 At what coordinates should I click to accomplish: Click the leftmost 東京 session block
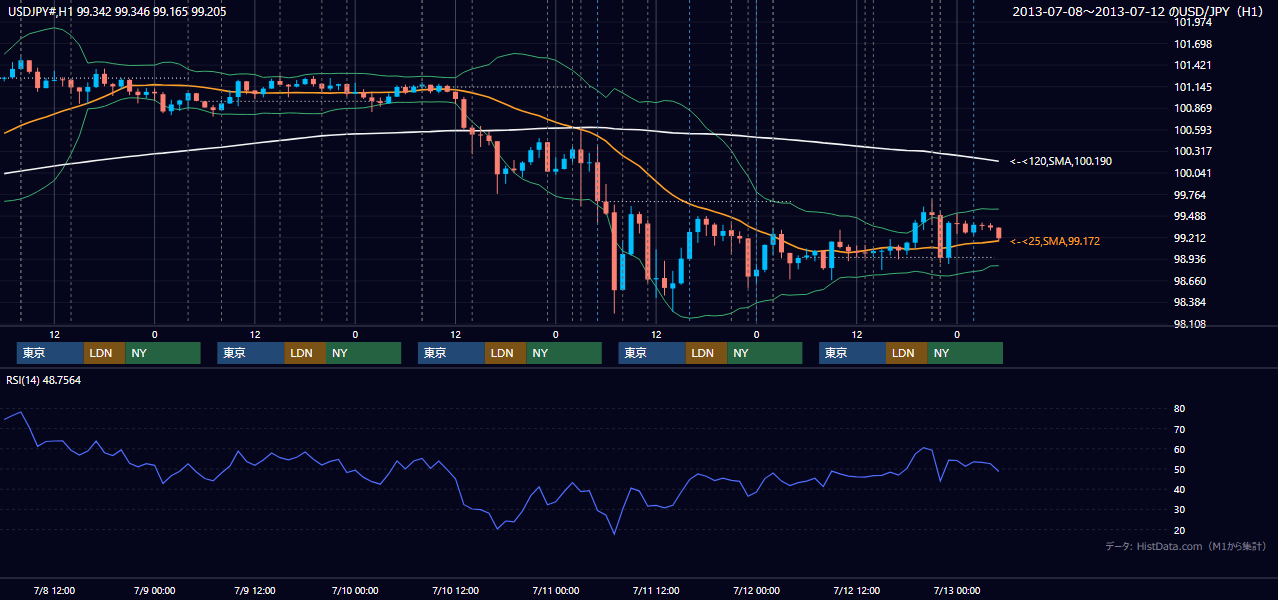[50, 353]
